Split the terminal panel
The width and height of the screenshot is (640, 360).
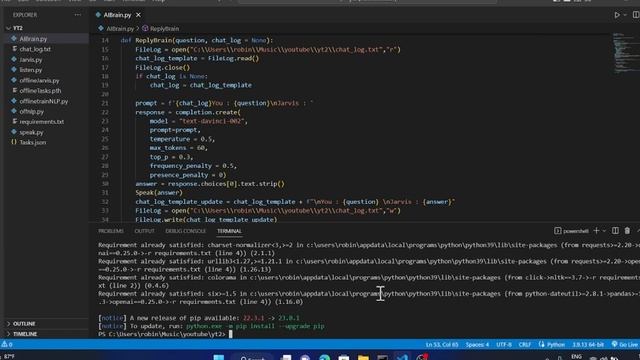[615, 231]
